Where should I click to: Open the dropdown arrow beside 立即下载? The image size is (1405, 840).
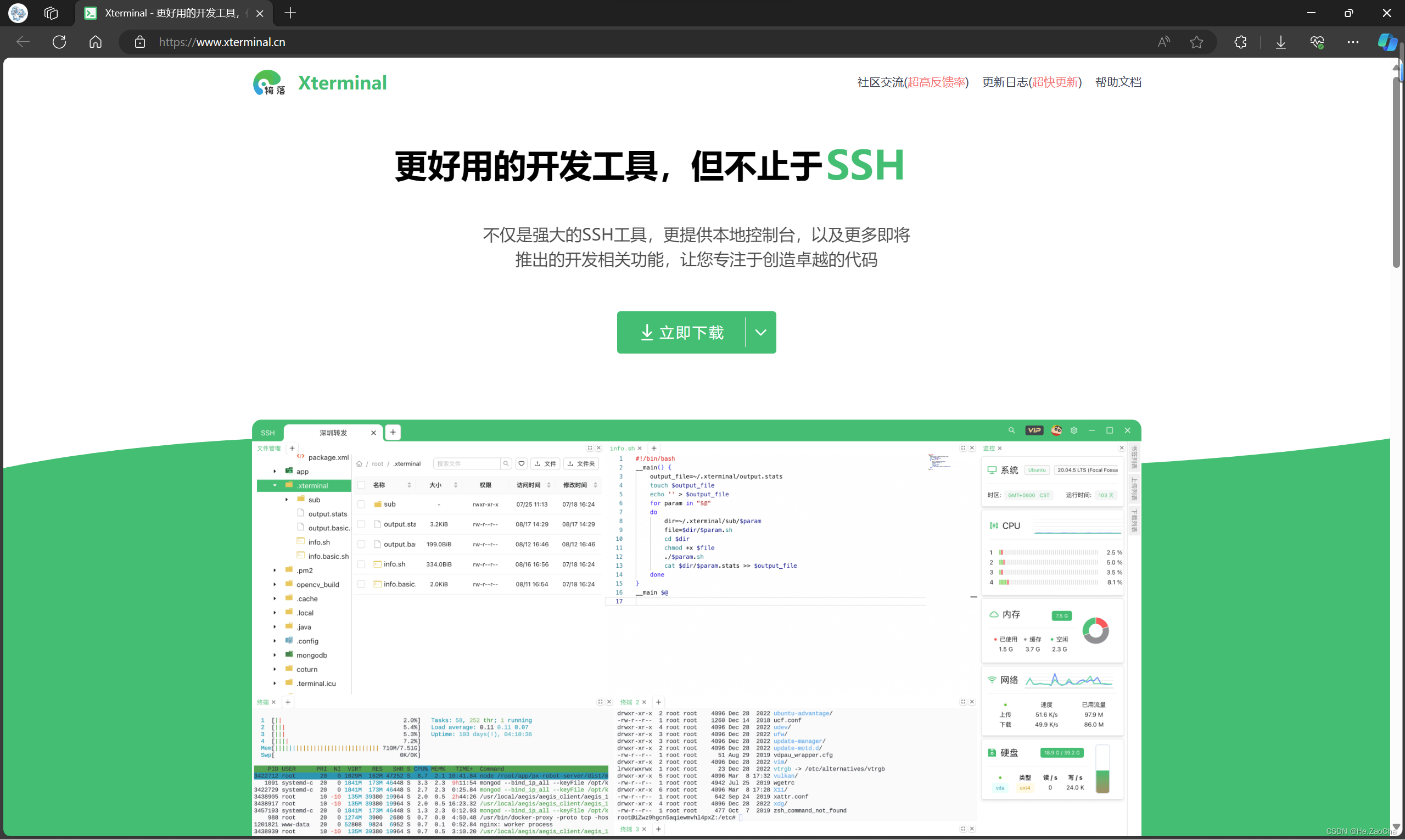tap(760, 332)
